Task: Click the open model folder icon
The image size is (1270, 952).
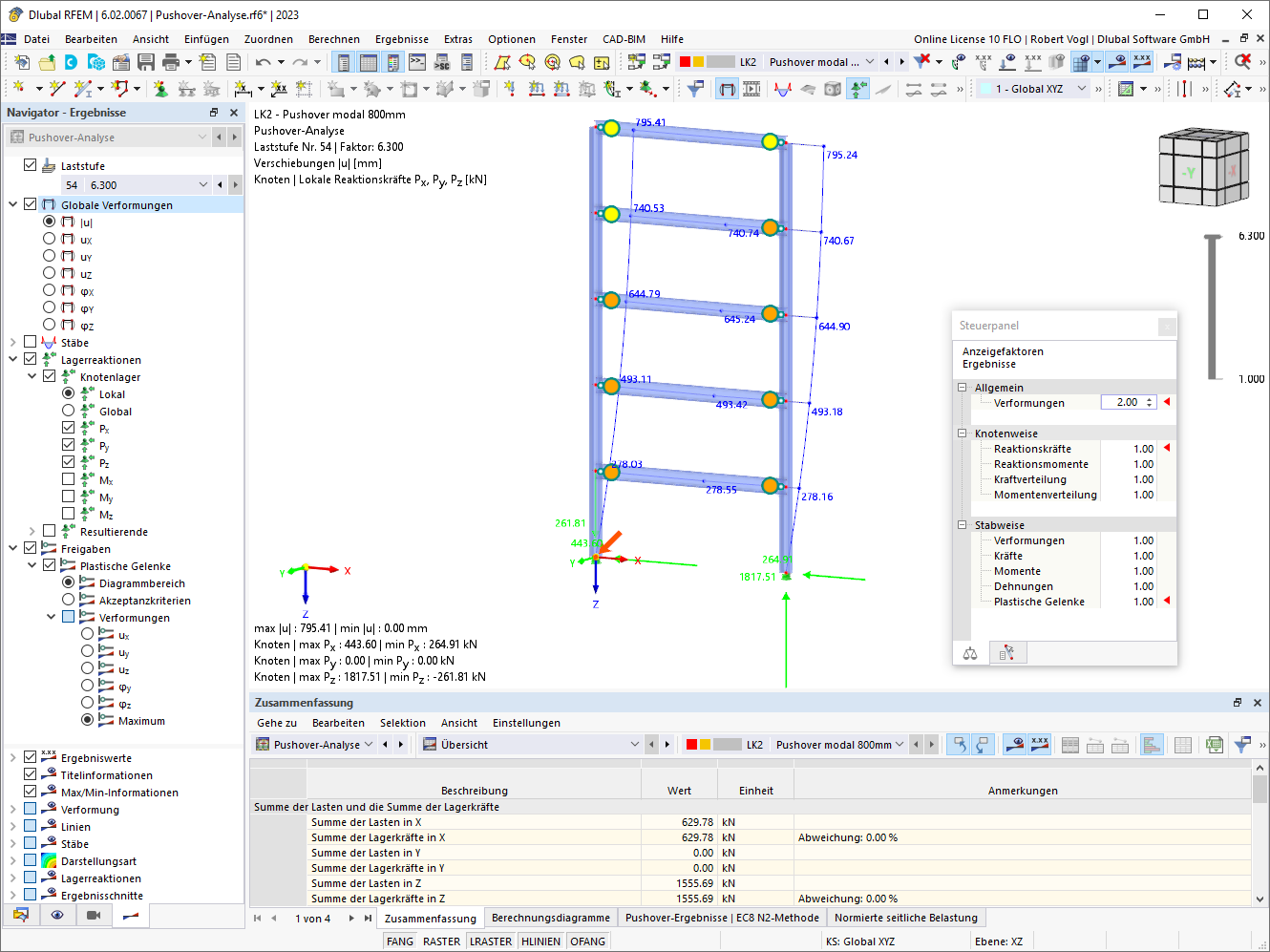Action: tap(46, 62)
